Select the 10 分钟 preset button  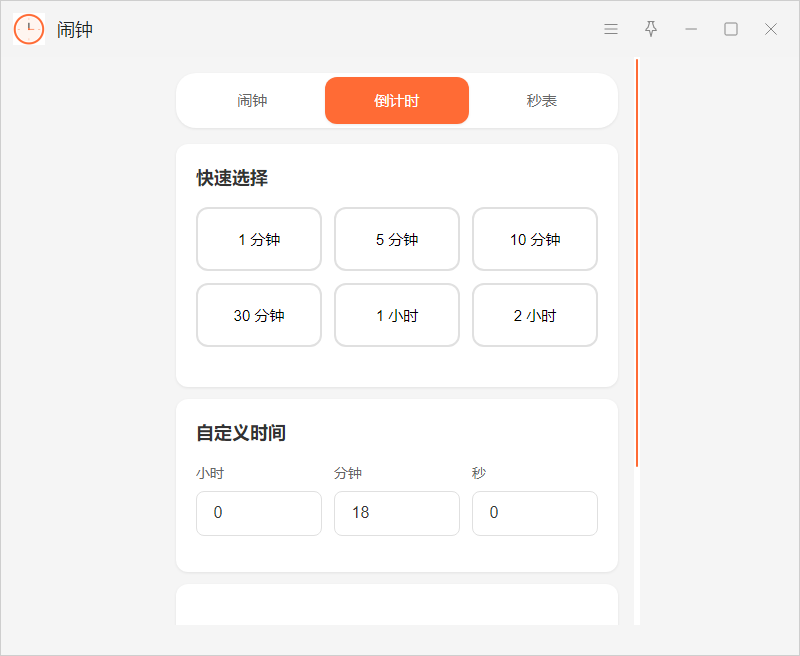pos(535,239)
